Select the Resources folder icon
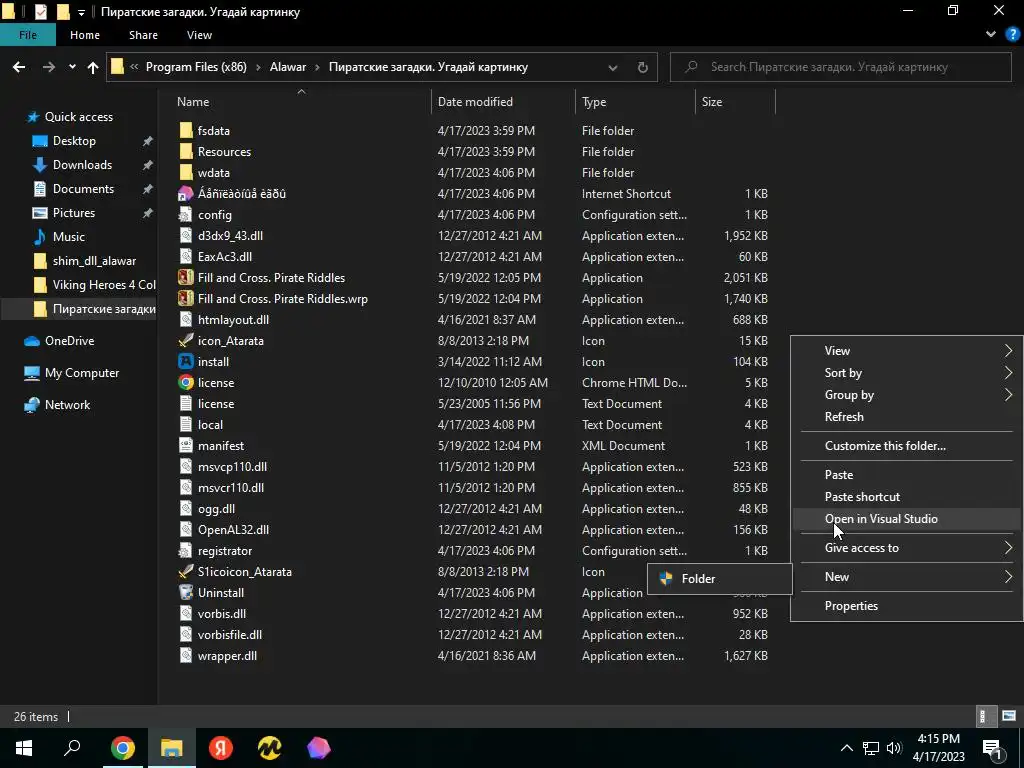1024x768 pixels. (x=186, y=152)
